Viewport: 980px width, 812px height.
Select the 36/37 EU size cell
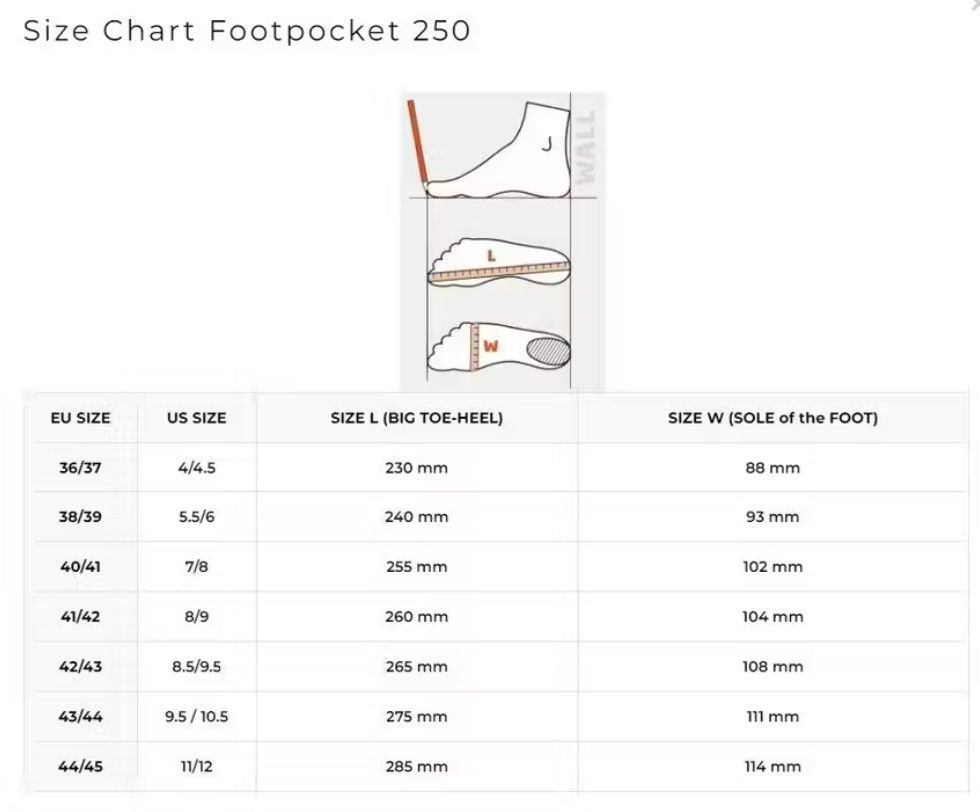80,468
